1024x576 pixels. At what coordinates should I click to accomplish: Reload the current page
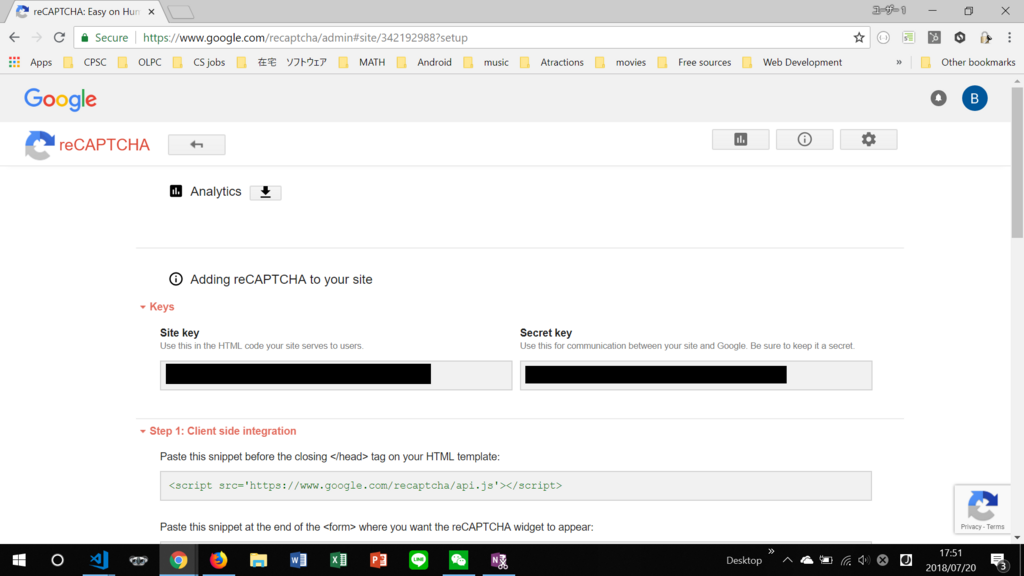pos(59,37)
